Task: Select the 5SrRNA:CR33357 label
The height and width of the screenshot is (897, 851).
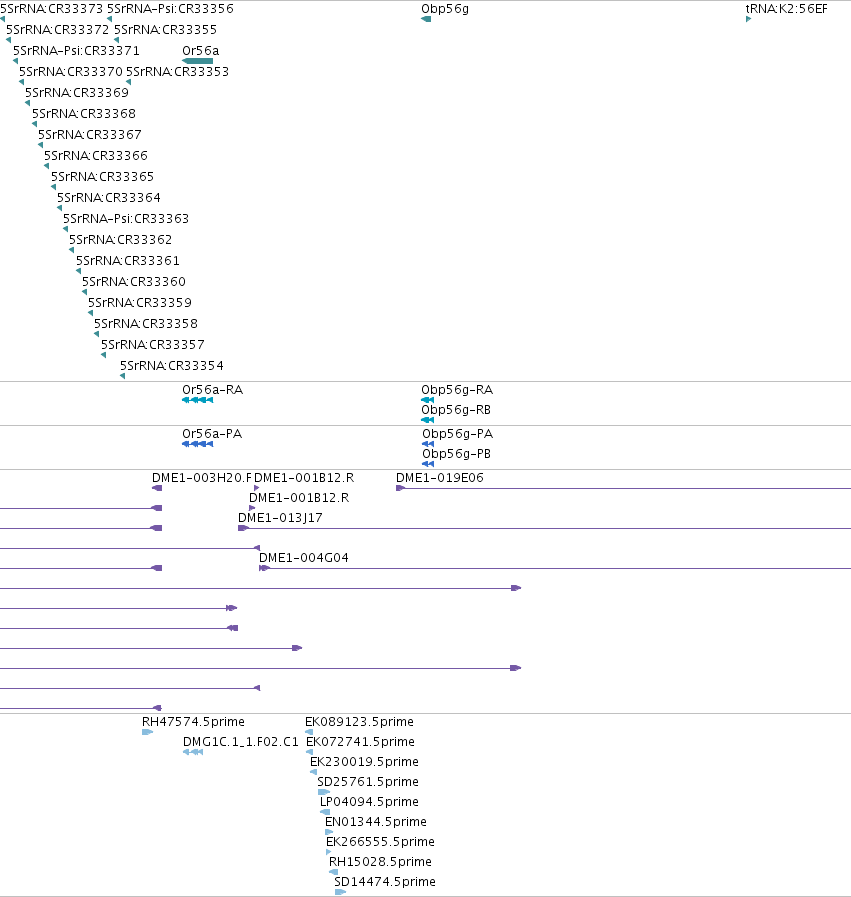Action: (x=153, y=344)
